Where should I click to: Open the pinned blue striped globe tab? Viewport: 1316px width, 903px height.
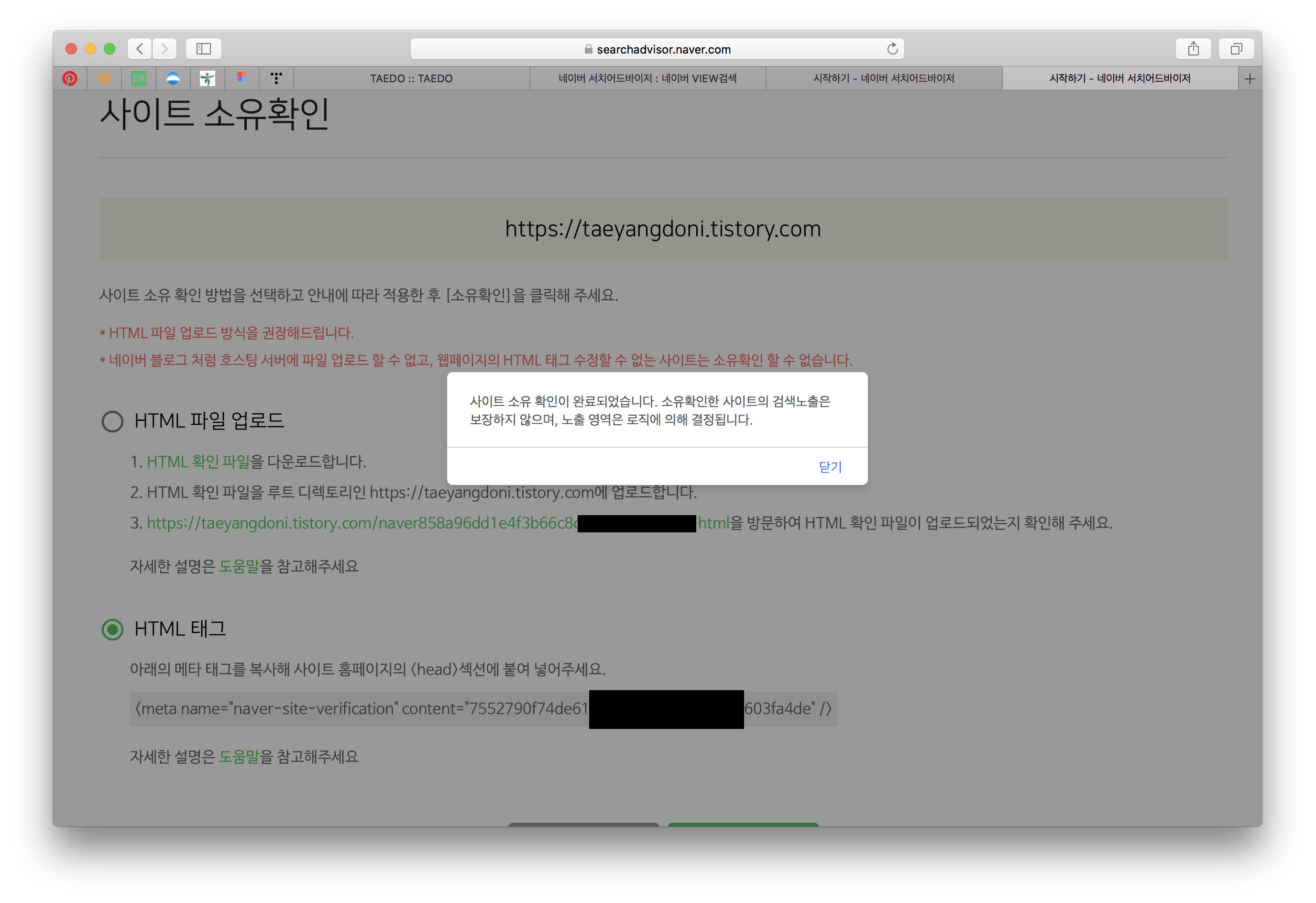coord(173,78)
